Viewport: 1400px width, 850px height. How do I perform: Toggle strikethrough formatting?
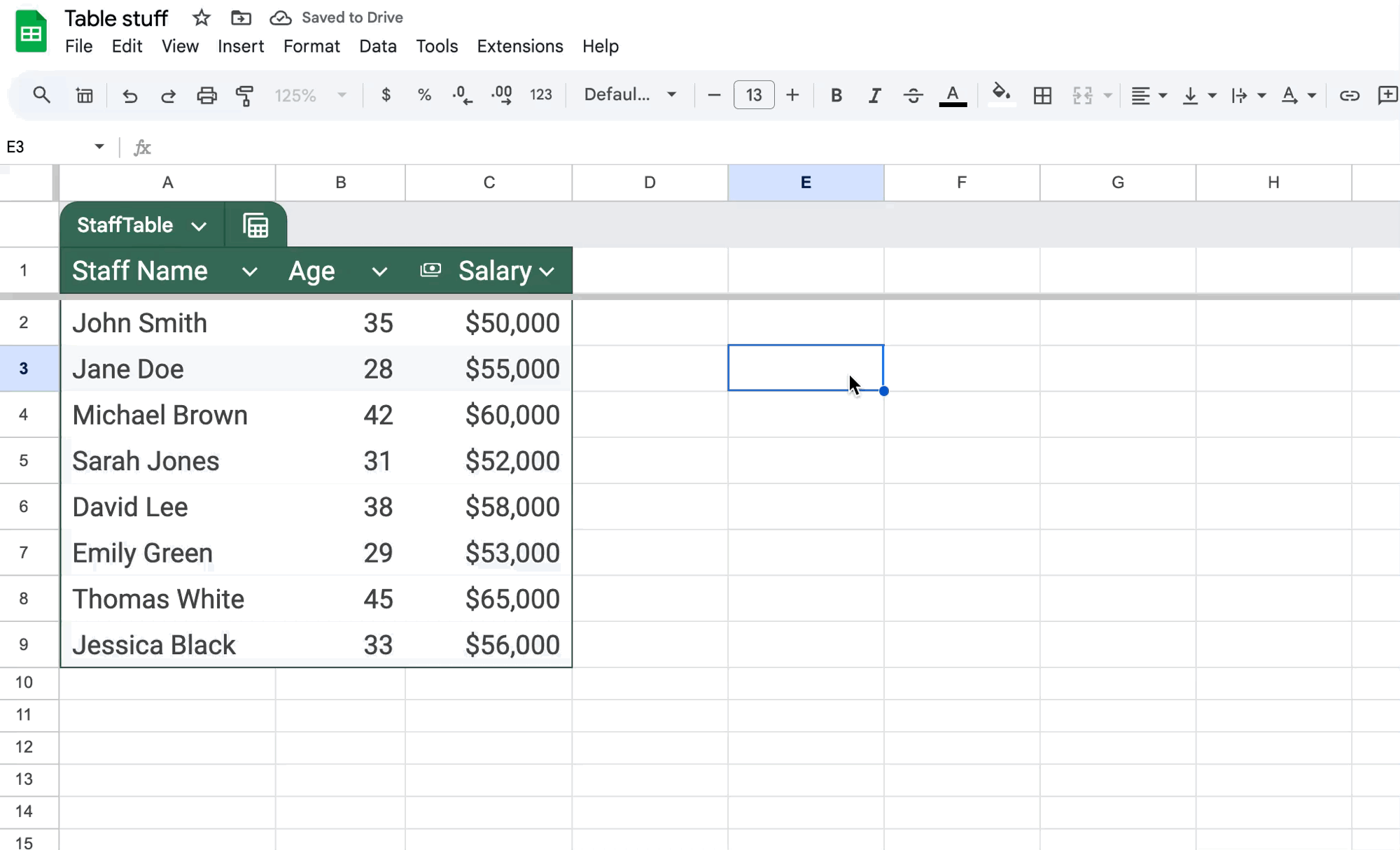click(x=913, y=95)
